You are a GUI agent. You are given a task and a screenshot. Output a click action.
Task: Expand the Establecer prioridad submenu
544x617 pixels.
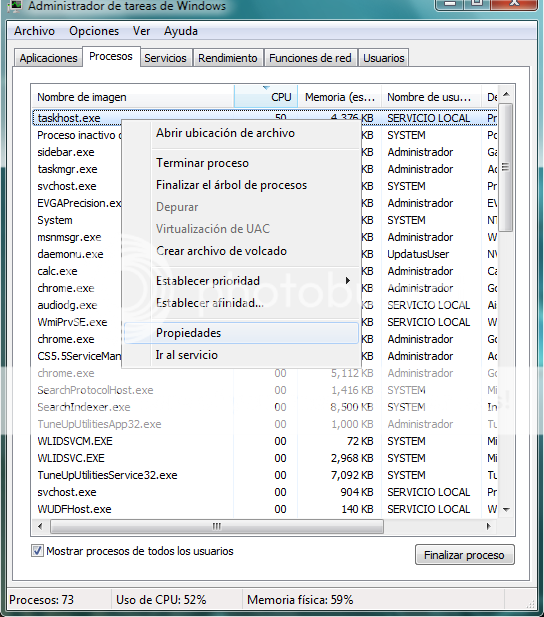[241, 281]
